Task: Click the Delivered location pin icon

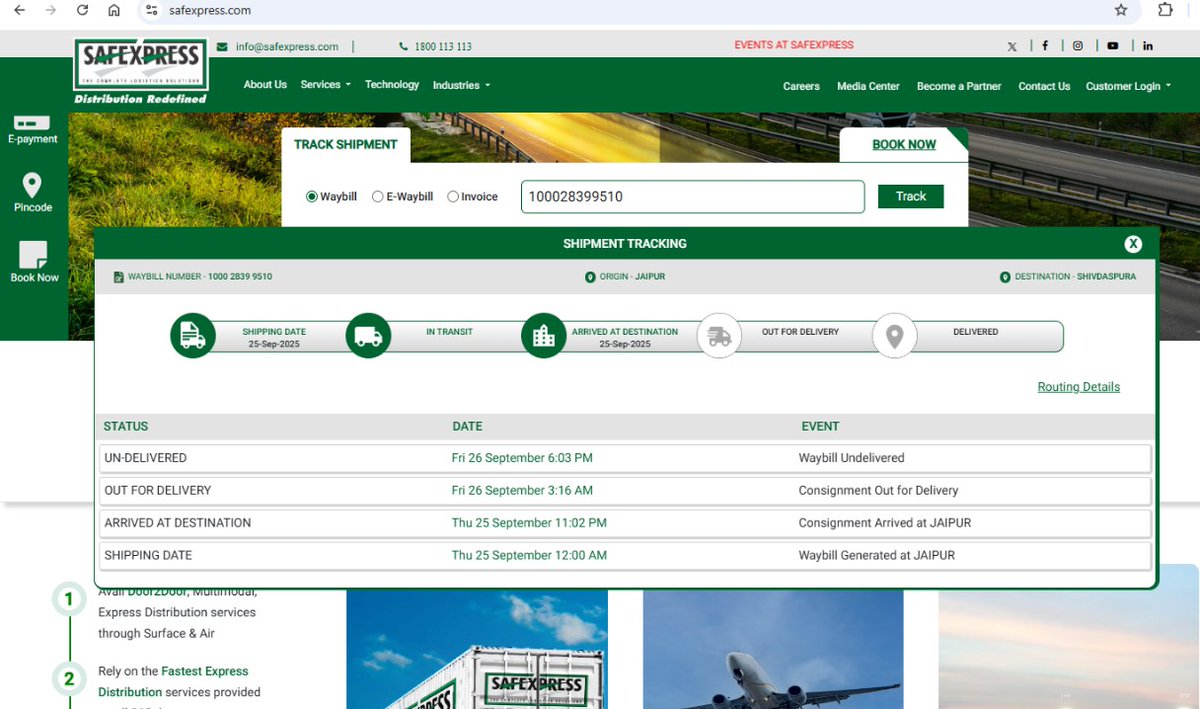Action: click(895, 336)
